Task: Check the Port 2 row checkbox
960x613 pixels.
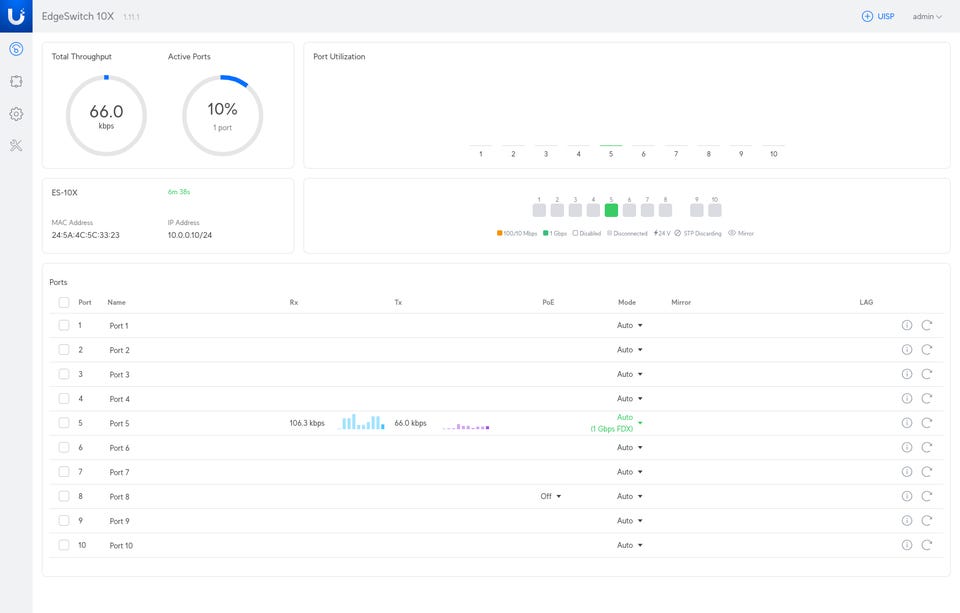Action: [x=64, y=350]
